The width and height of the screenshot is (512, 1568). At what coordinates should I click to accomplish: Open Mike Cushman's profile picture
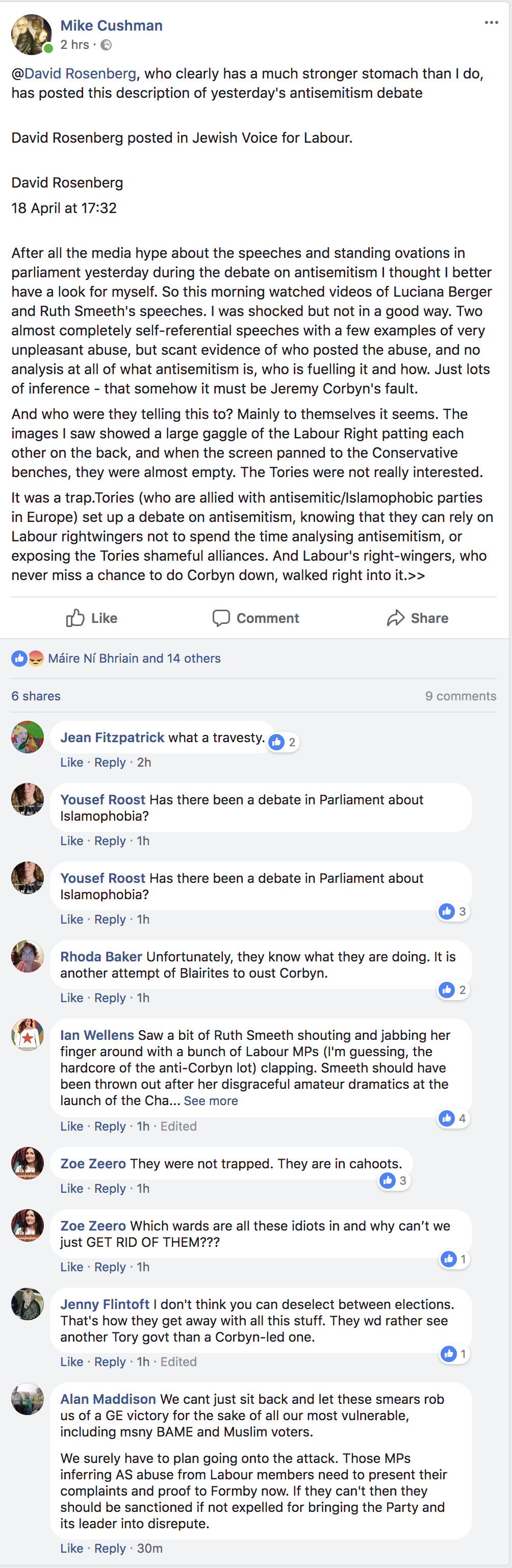pyautogui.click(x=31, y=34)
